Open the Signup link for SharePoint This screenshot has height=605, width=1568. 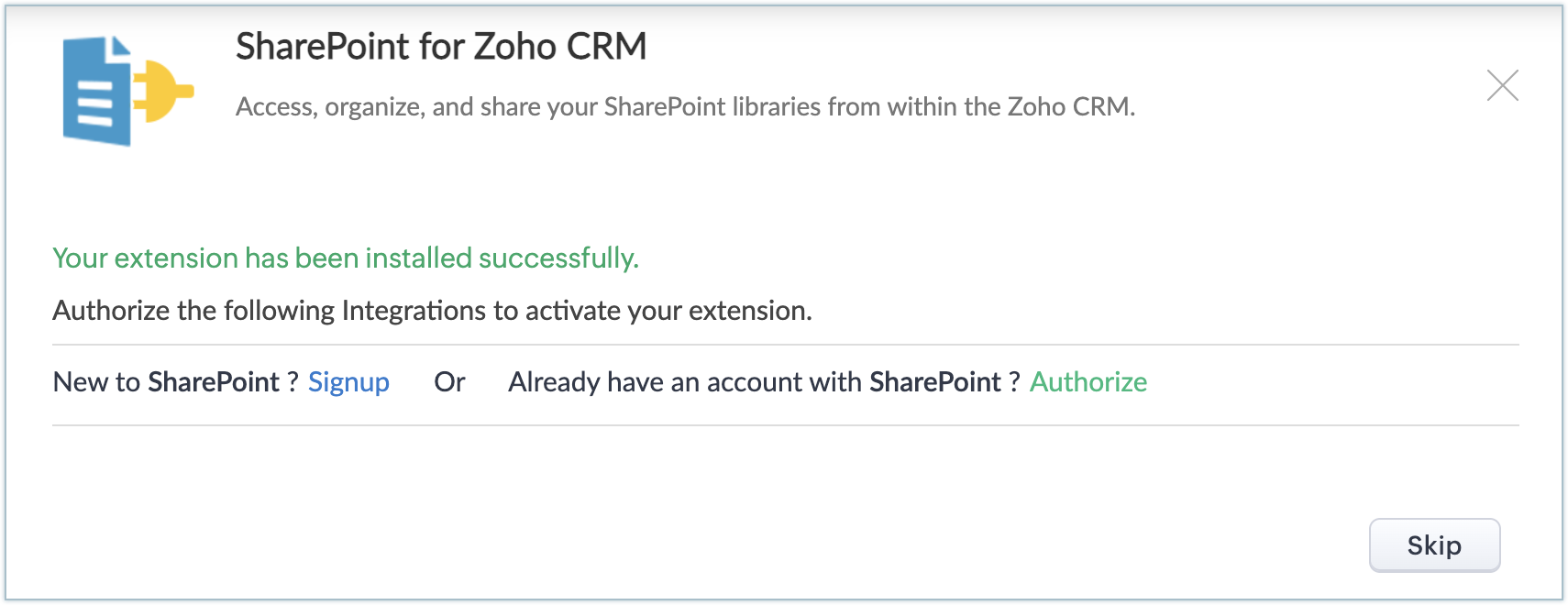(x=348, y=382)
